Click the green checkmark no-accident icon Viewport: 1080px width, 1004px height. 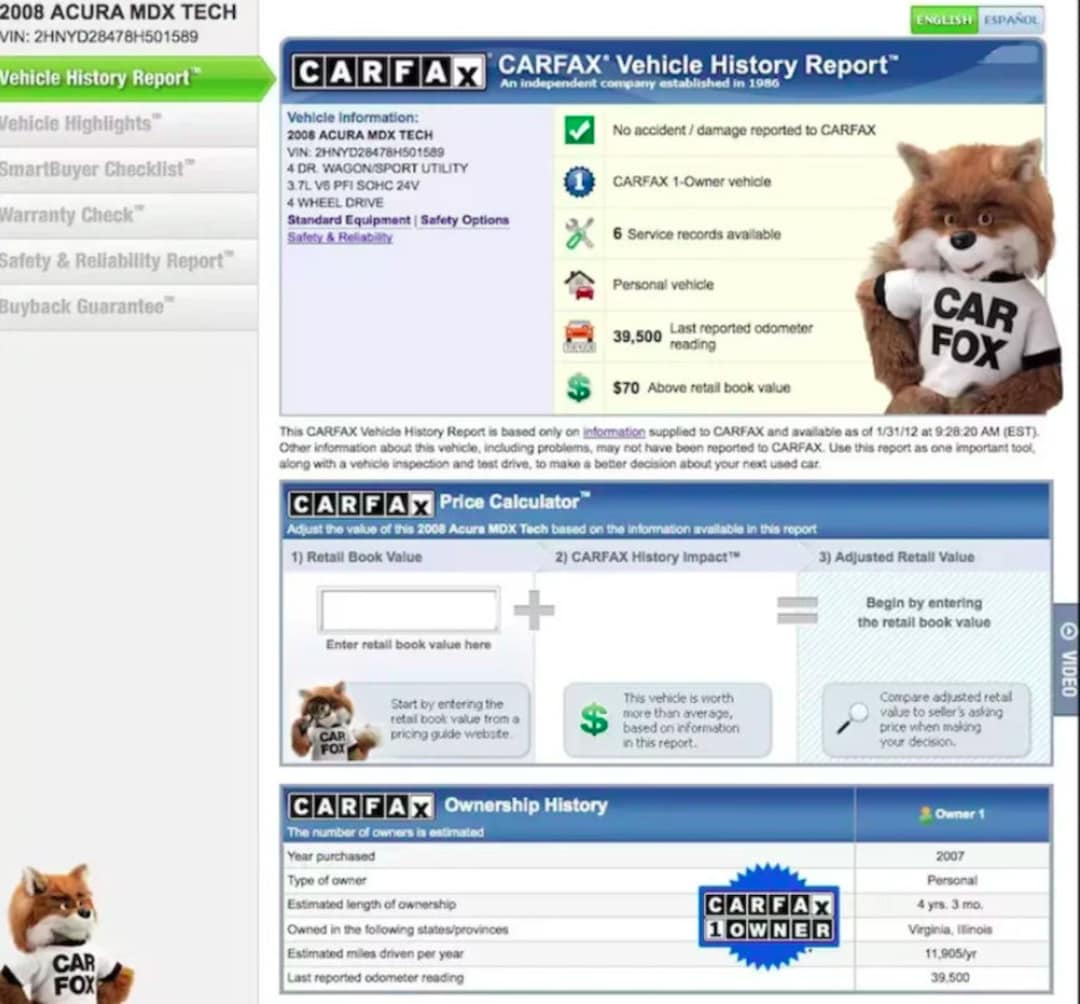point(579,129)
